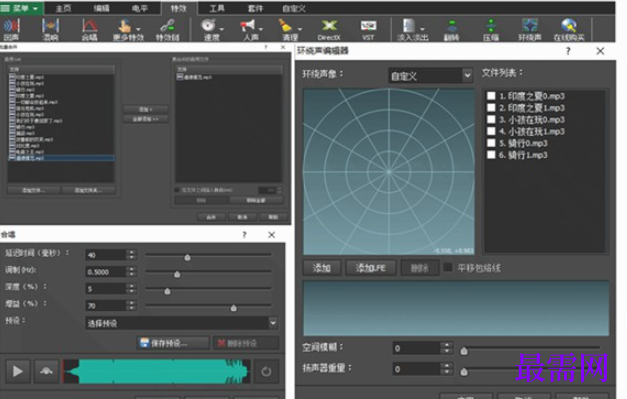Adjust the 空间模糊 slider handle
627x399 pixels.
click(464, 351)
